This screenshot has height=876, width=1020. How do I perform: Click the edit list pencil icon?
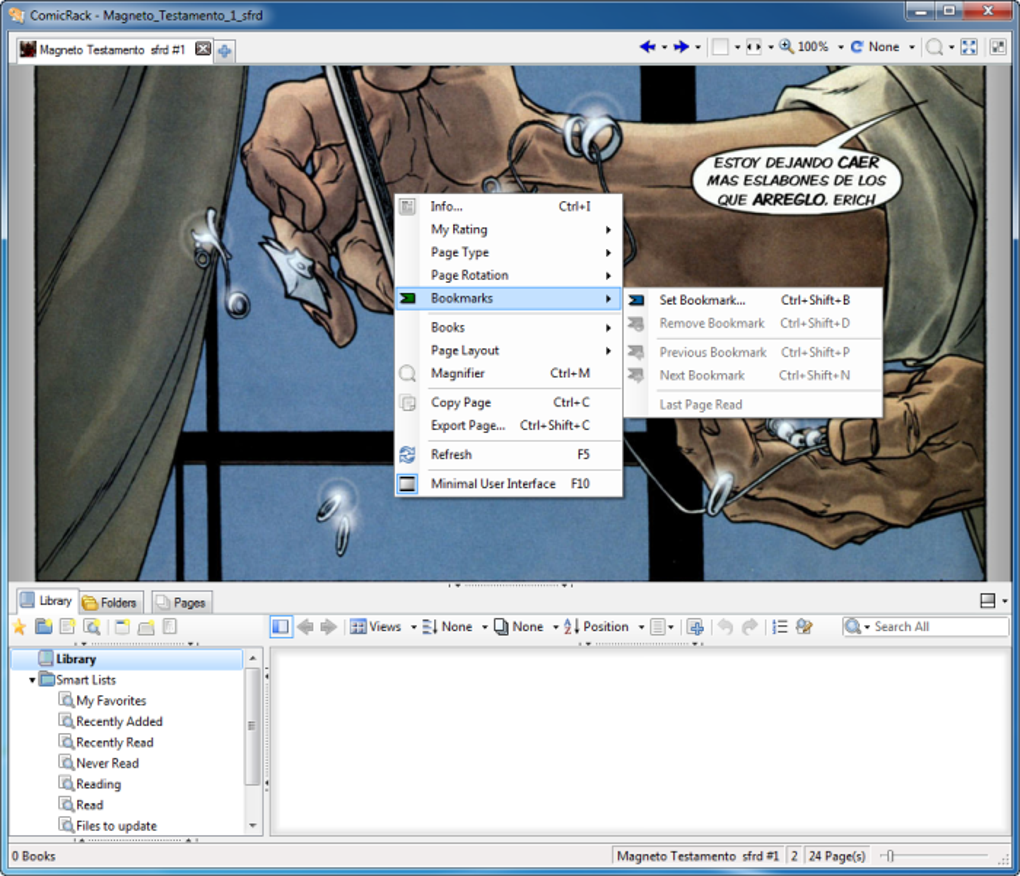pos(804,627)
